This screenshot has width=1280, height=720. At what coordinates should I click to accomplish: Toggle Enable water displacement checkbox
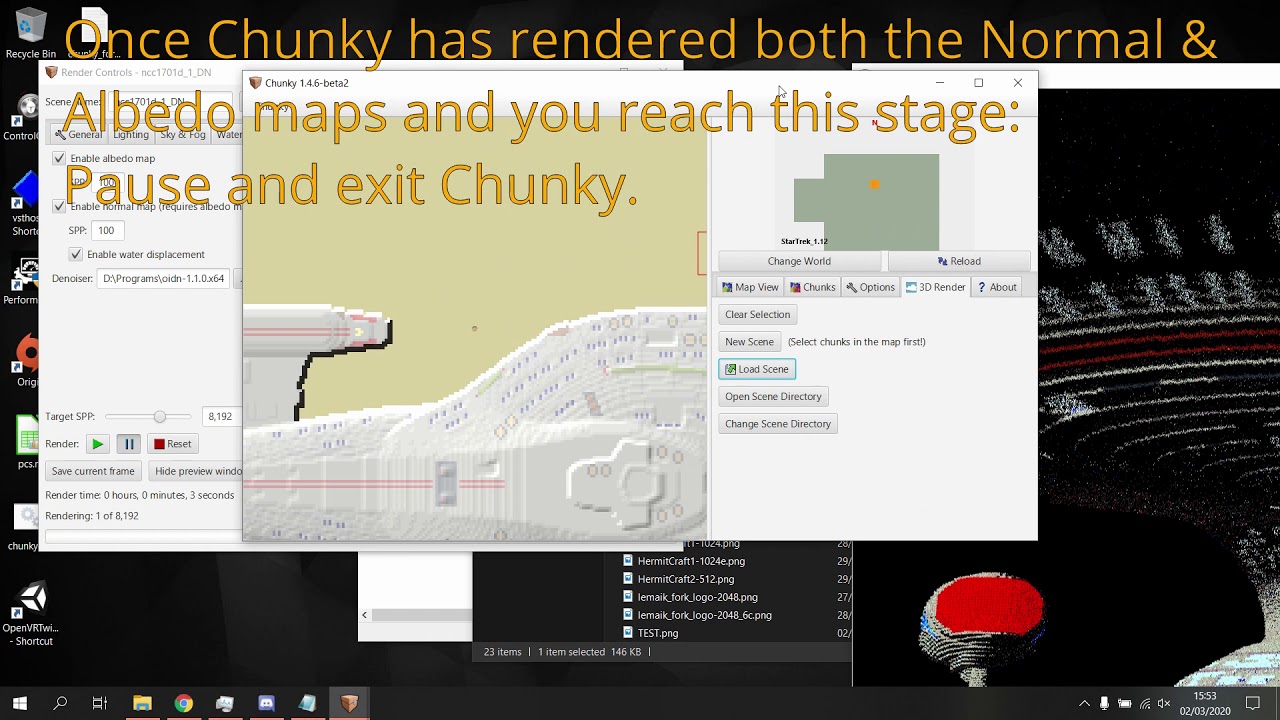(76, 254)
